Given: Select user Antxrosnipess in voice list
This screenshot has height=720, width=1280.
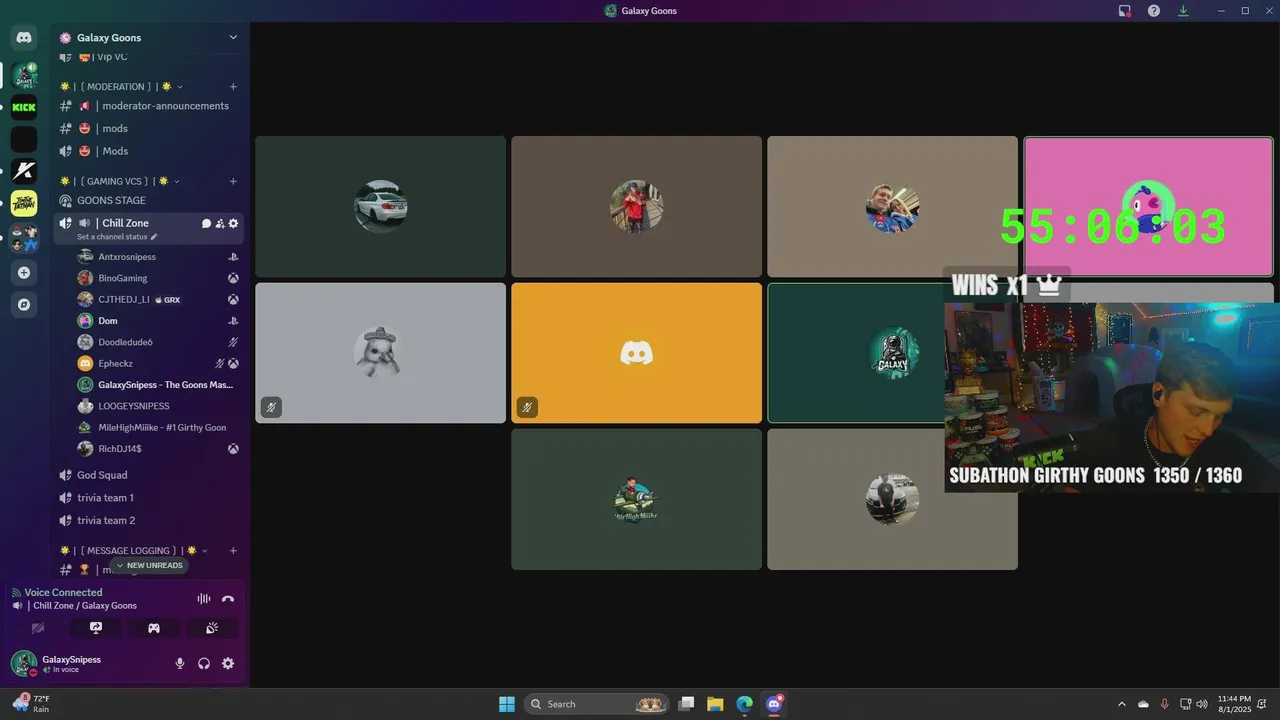Looking at the screenshot, I should pyautogui.click(x=157, y=257).
